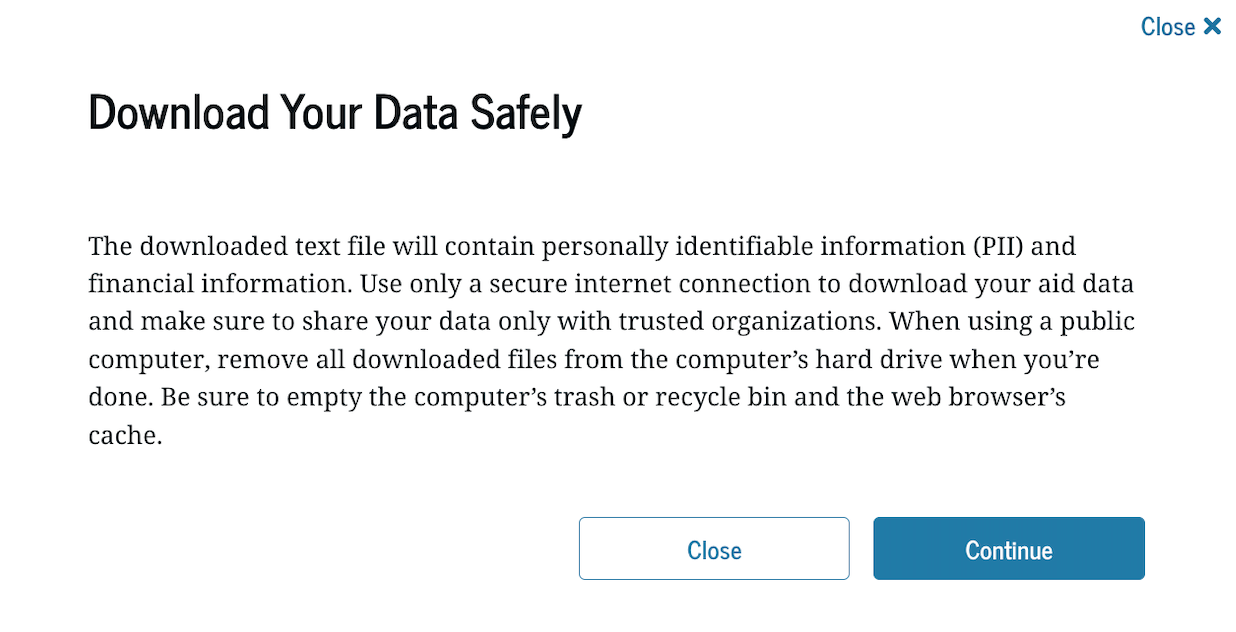Click the phrase Be sure to empty
This screenshot has width=1236, height=632.
coord(226,397)
